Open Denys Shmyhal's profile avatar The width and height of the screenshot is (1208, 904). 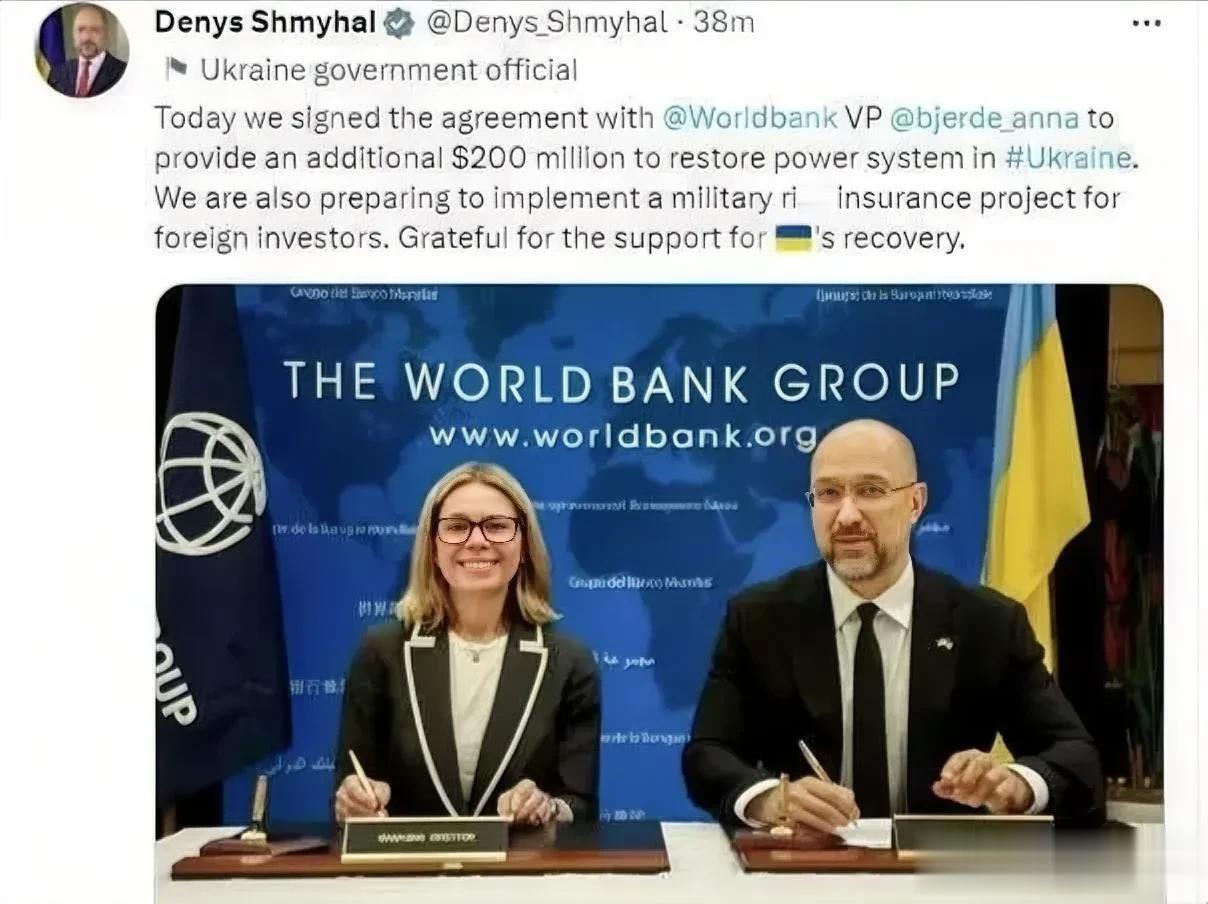82,50
